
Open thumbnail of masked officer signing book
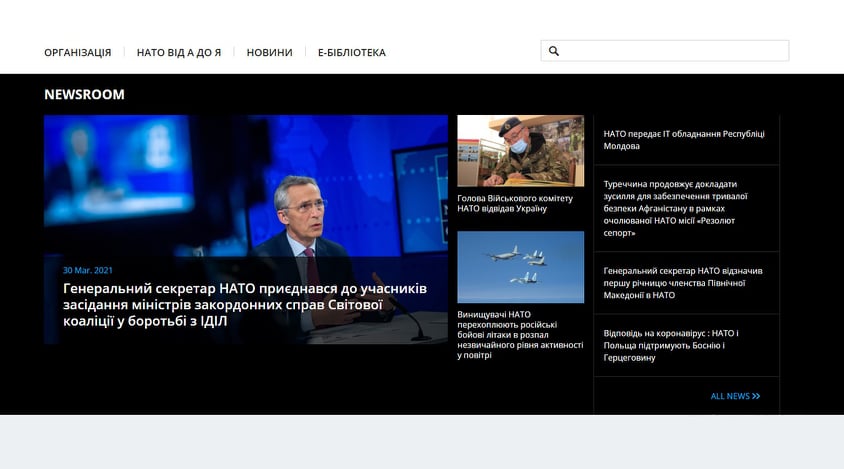coord(521,151)
